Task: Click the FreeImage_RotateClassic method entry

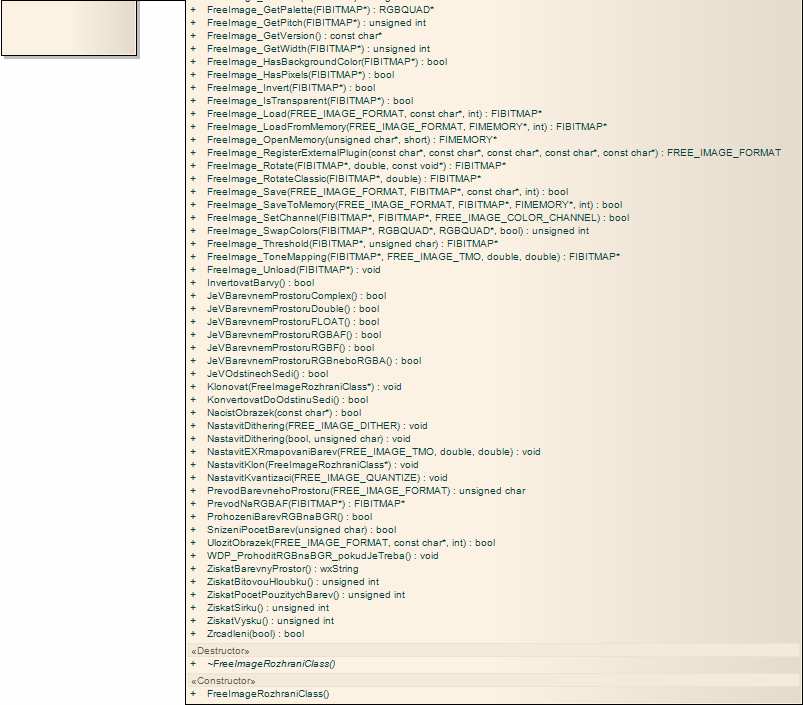Action: (x=344, y=179)
